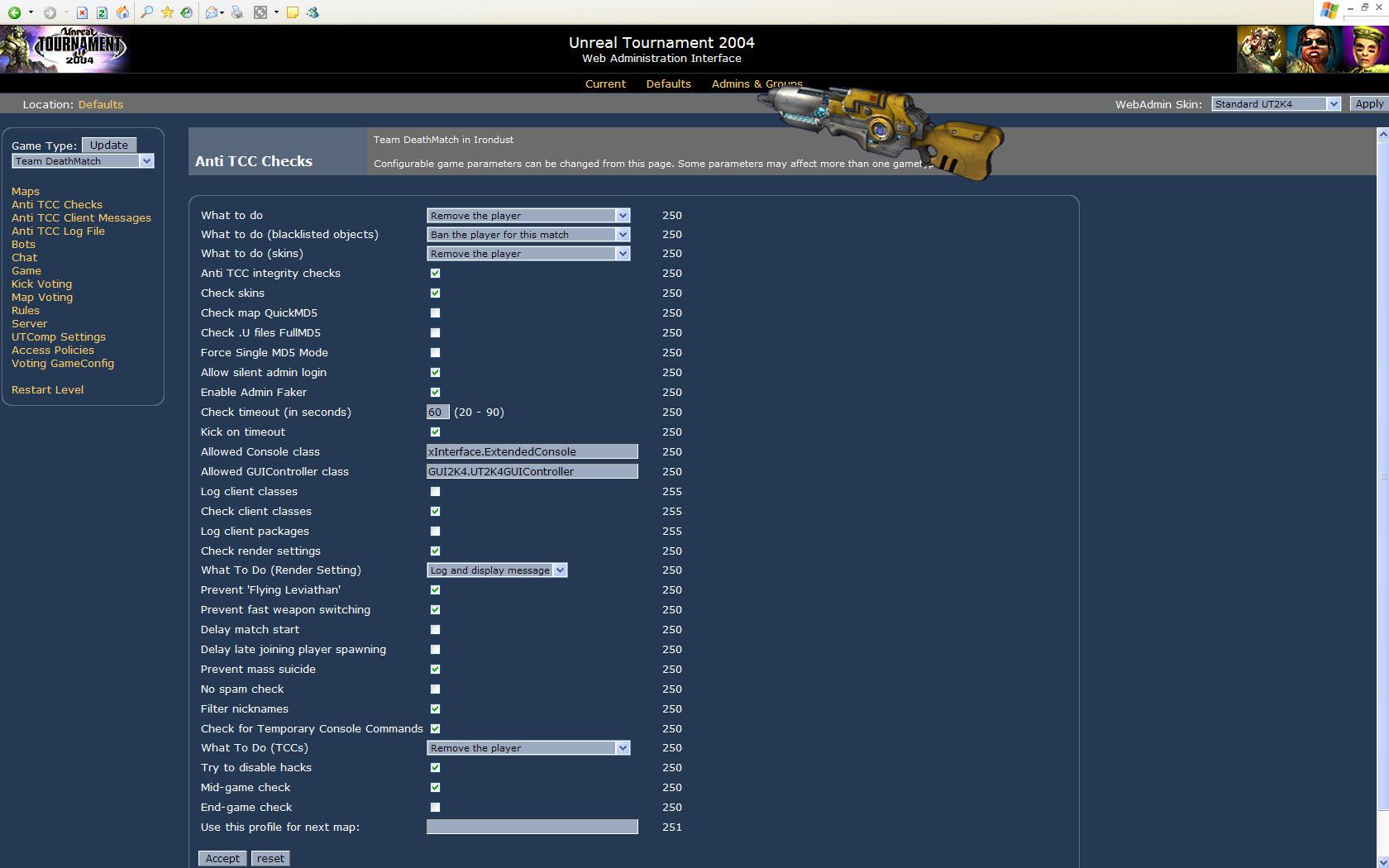Toggle Allow silent admin login checkbox
This screenshot has height=868, width=1389.
[x=435, y=373]
